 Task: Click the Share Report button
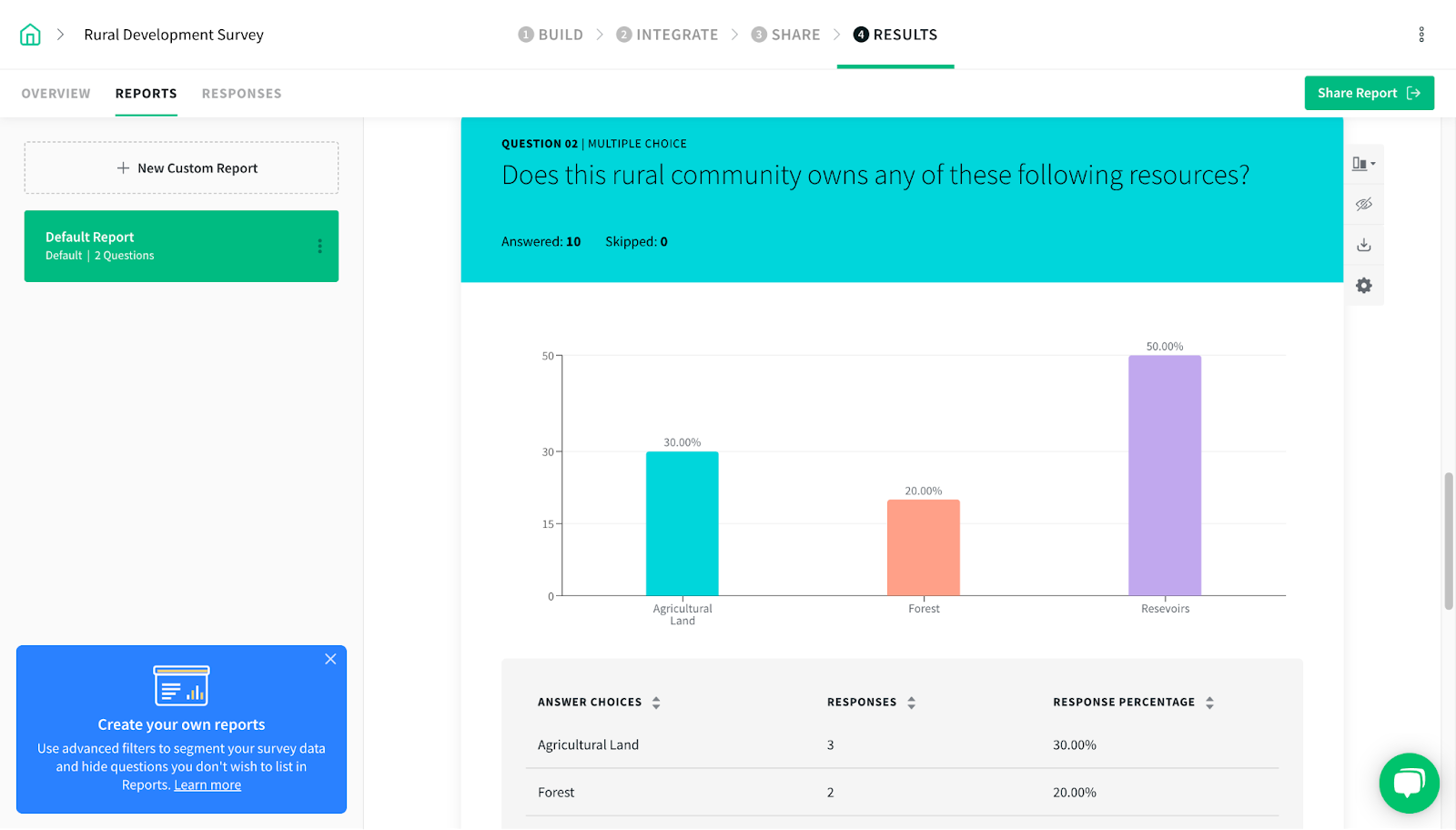click(1369, 93)
